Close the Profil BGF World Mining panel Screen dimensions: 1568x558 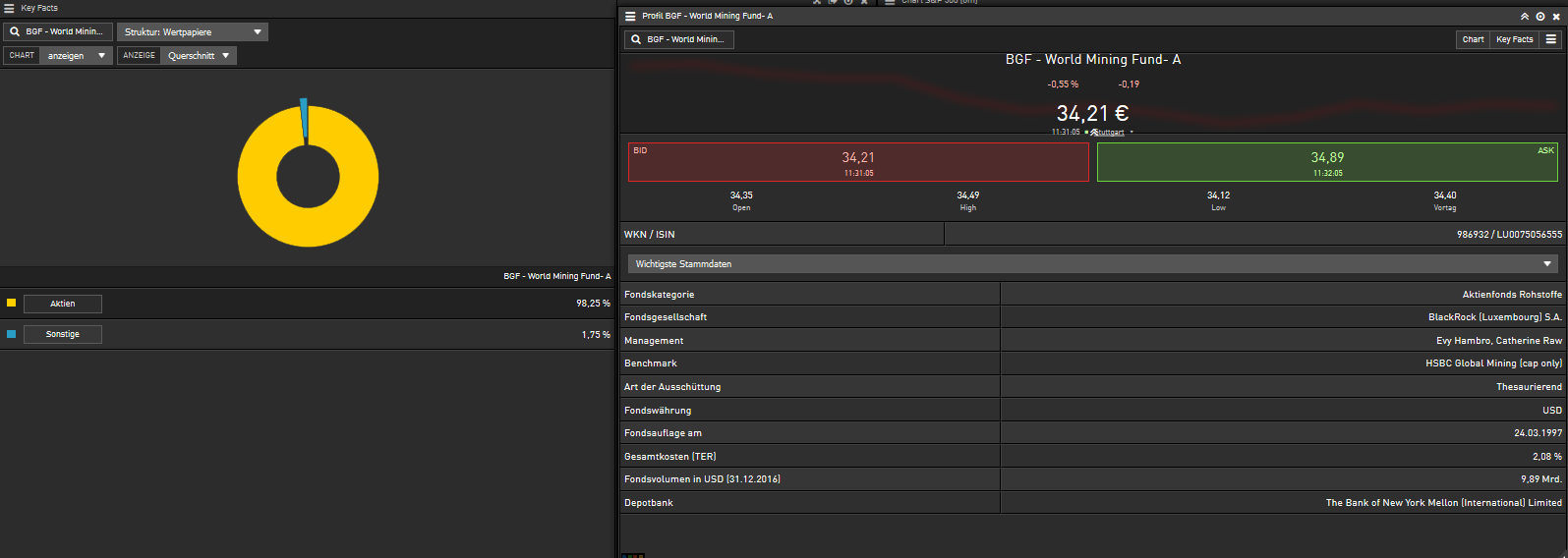click(x=1556, y=16)
